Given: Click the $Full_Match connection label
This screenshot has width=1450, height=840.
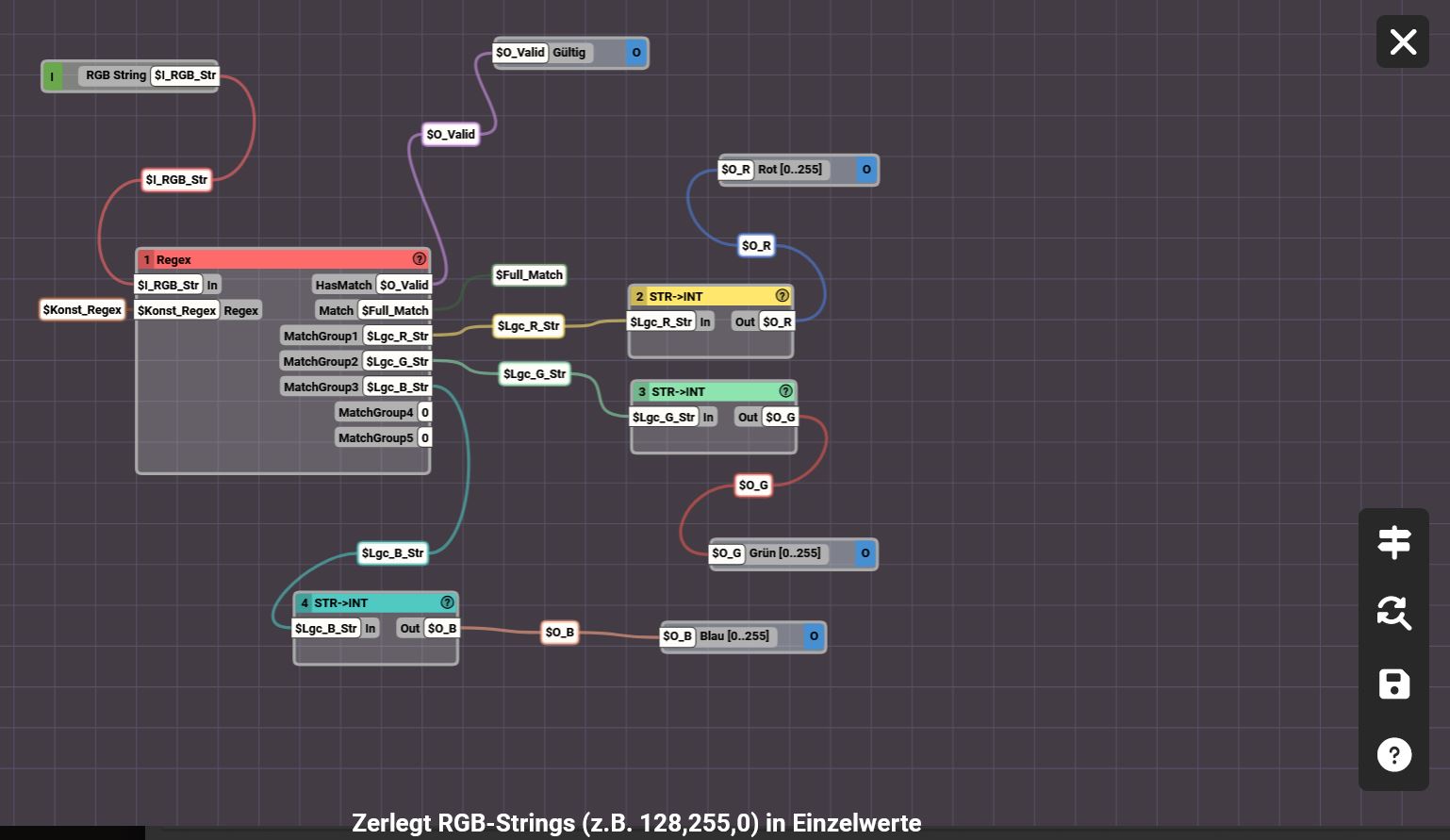Looking at the screenshot, I should (529, 275).
